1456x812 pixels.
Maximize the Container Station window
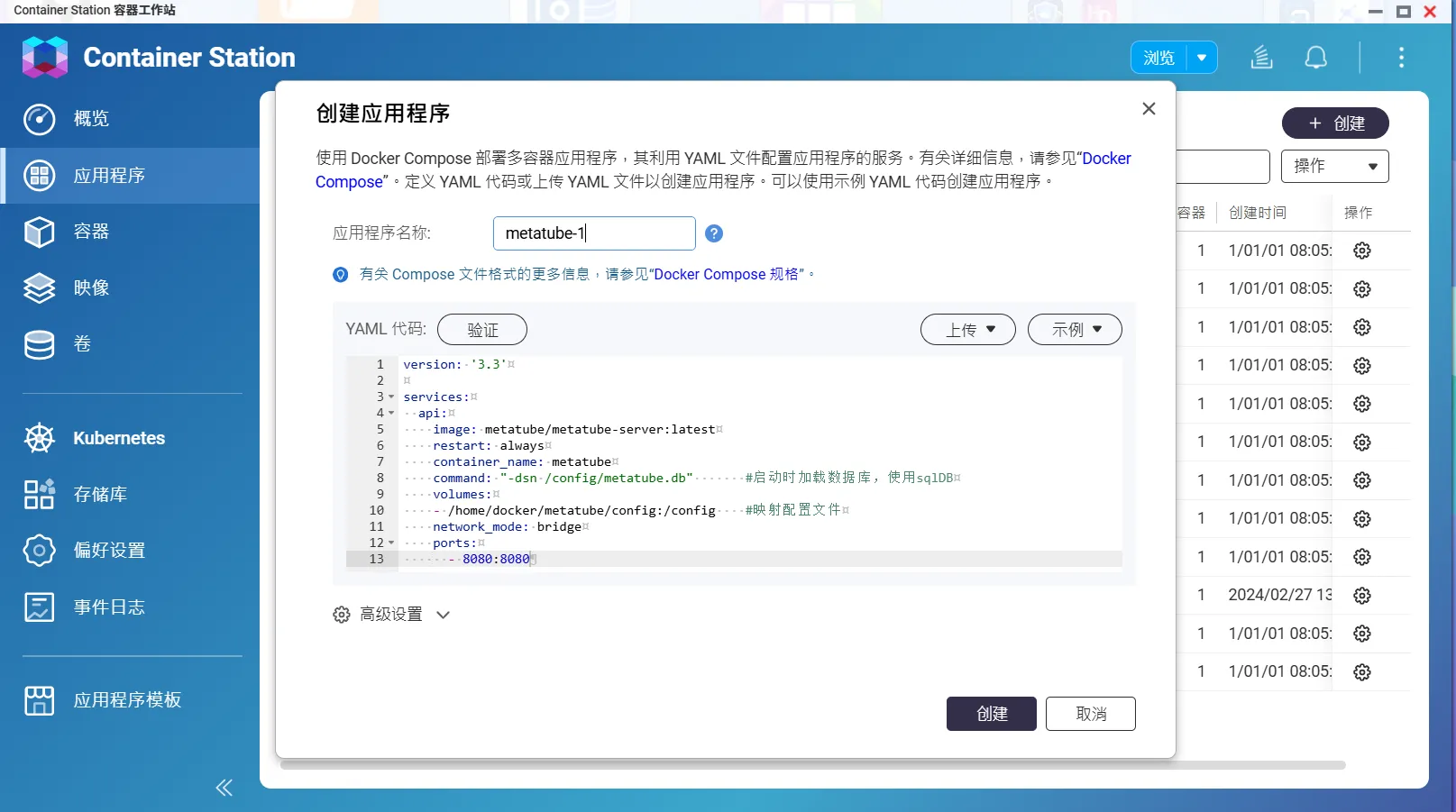pyautogui.click(x=1404, y=12)
